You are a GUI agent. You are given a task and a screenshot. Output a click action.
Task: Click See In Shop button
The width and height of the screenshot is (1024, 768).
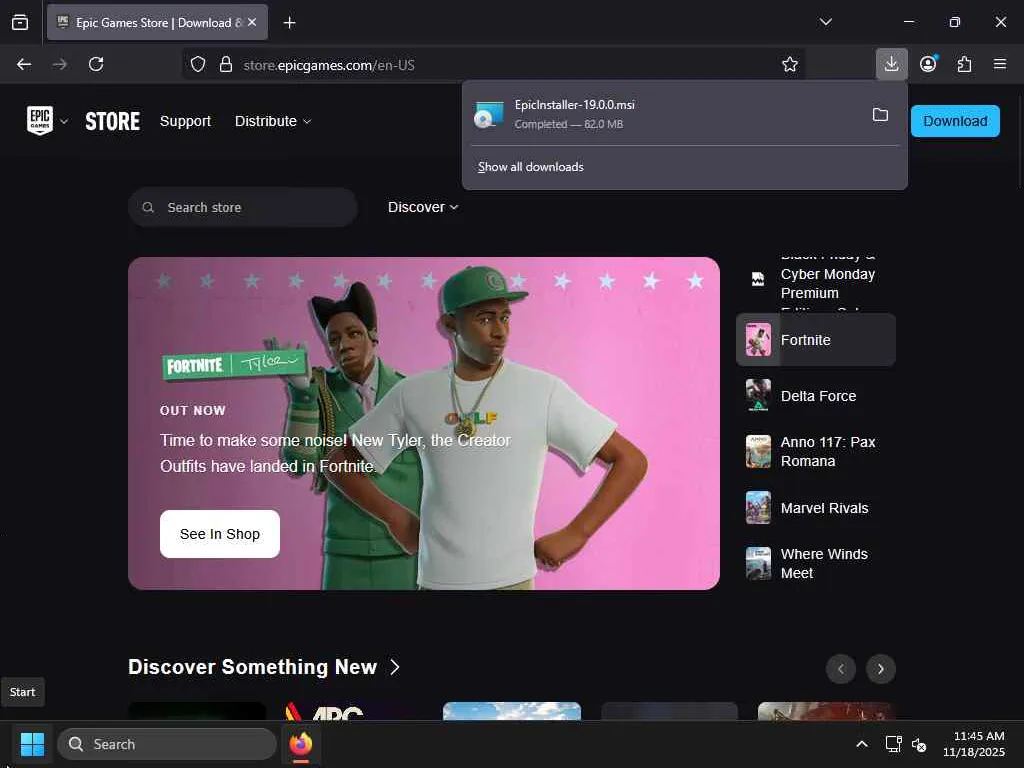(219, 534)
